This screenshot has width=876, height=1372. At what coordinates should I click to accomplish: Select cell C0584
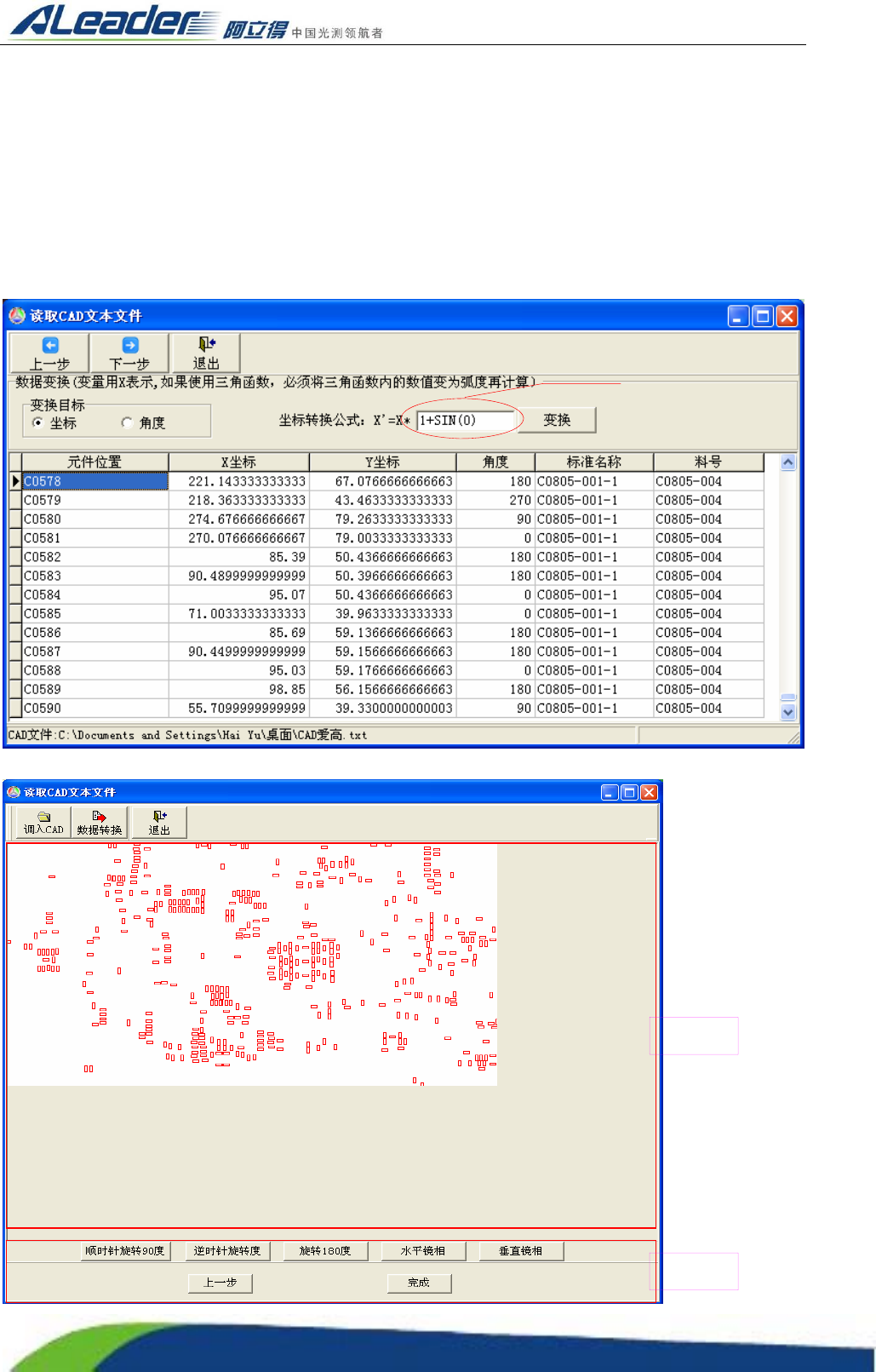pyautogui.click(x=95, y=594)
